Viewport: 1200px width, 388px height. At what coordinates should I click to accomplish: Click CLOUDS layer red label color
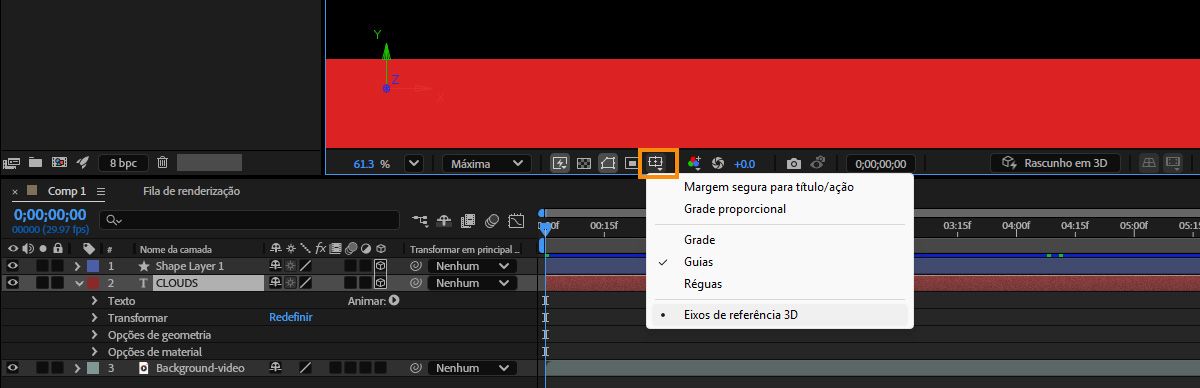tap(93, 283)
